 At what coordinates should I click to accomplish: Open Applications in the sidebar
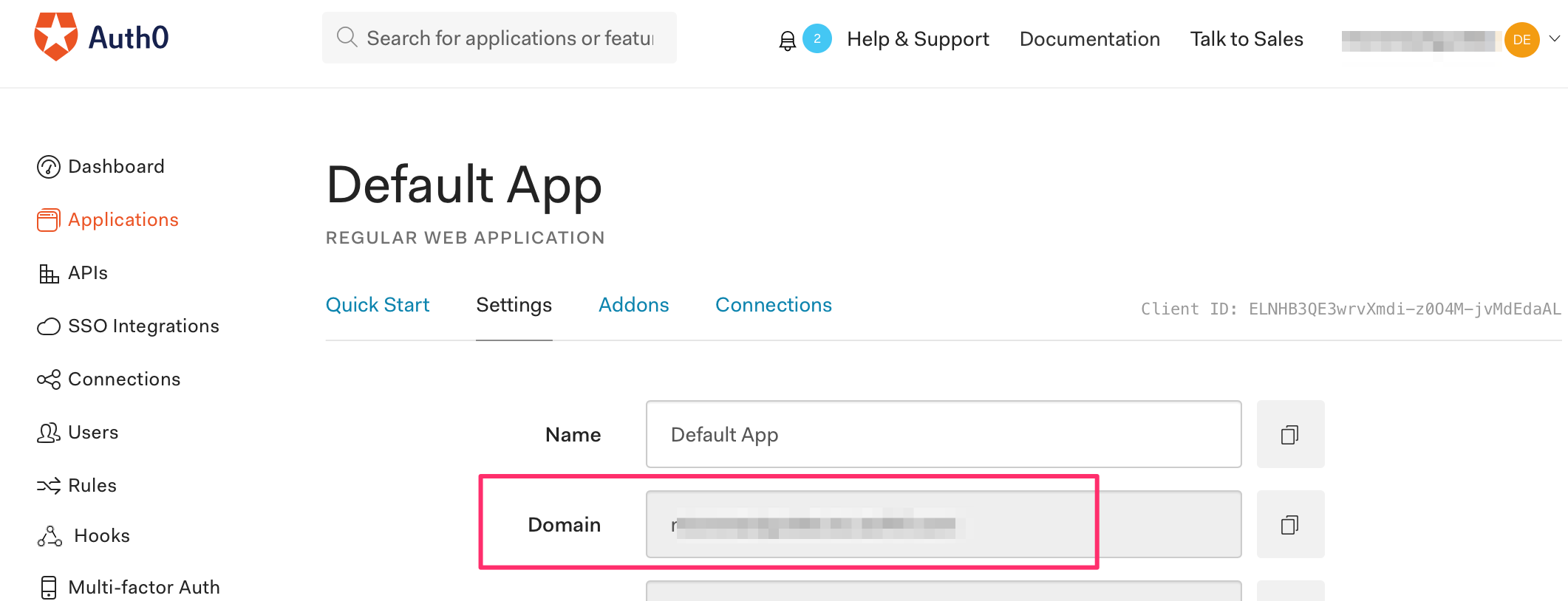[123, 220]
